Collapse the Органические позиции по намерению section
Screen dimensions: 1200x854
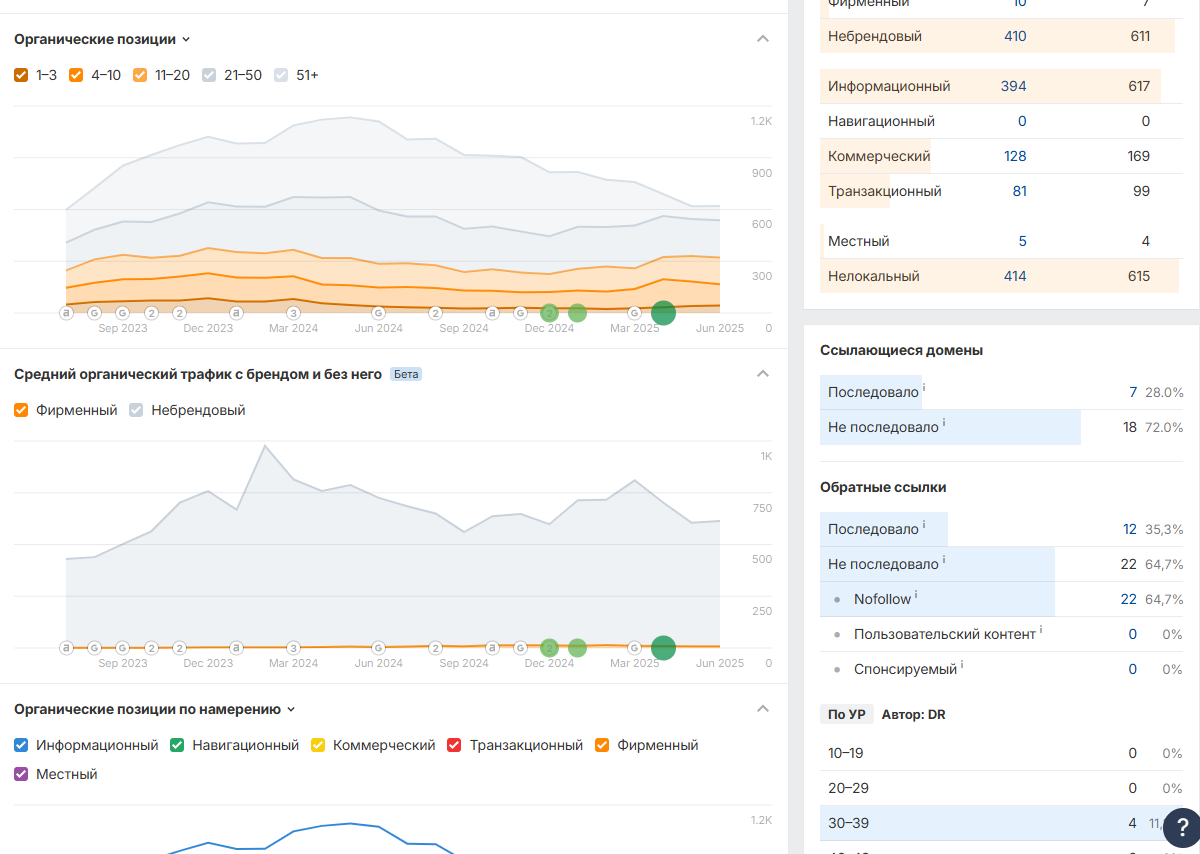pos(763,709)
